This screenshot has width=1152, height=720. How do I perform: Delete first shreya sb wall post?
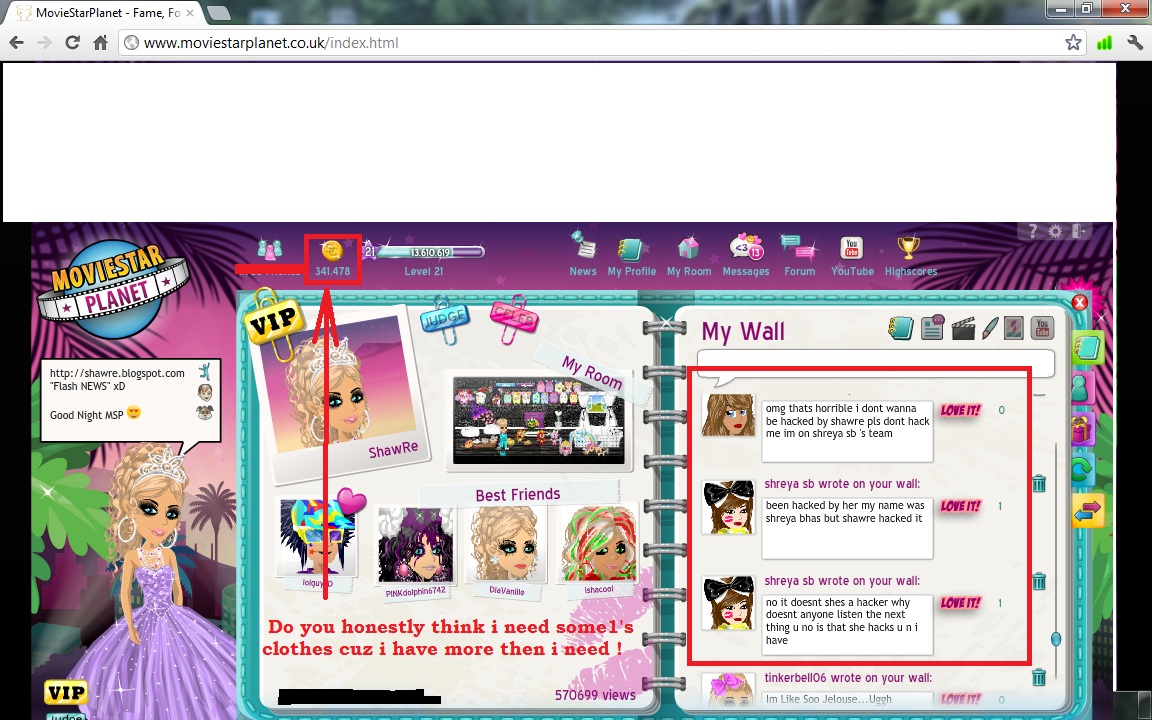point(1039,483)
